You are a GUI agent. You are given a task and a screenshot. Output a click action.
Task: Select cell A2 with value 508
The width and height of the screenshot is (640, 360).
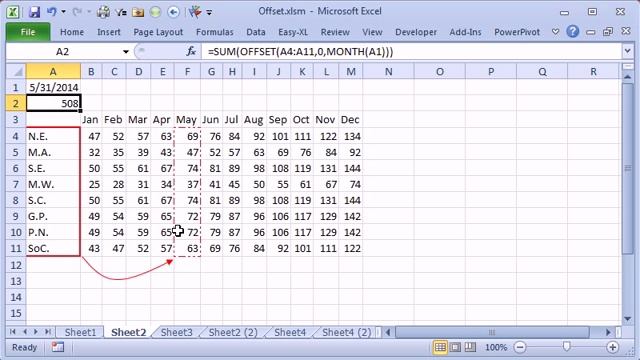[53, 103]
